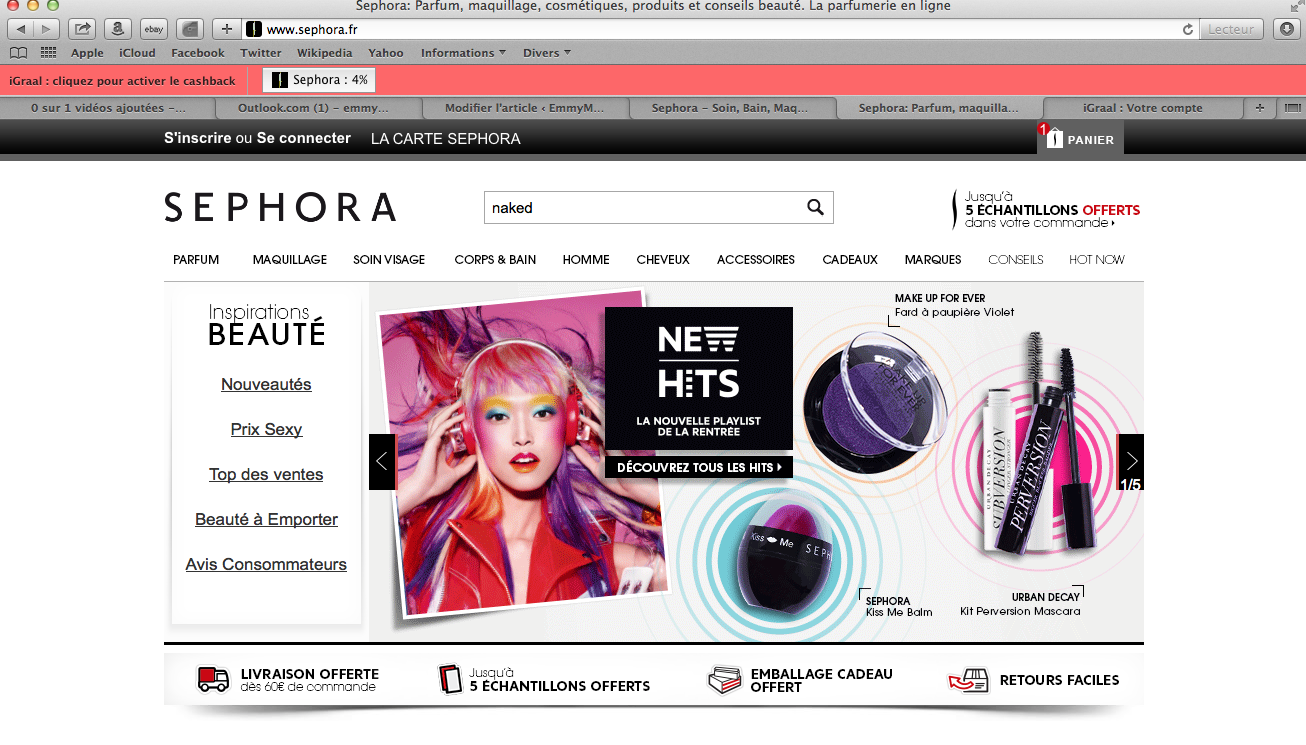The height and width of the screenshot is (745, 1306).
Task: Reload the page with refresh icon
Action: tap(1187, 29)
